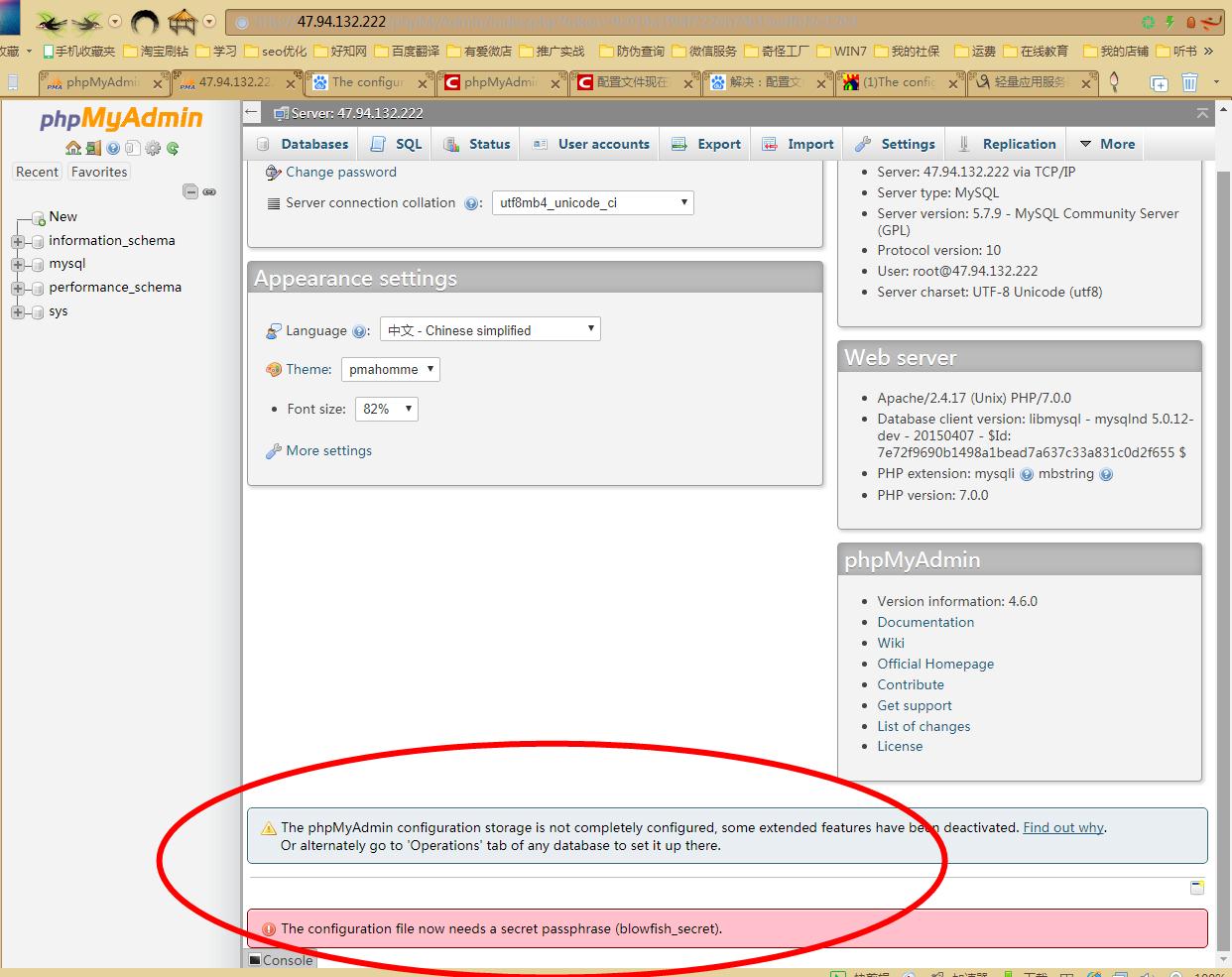This screenshot has height=977, width=1232.
Task: Open the Theme dropdown
Action: click(391, 370)
